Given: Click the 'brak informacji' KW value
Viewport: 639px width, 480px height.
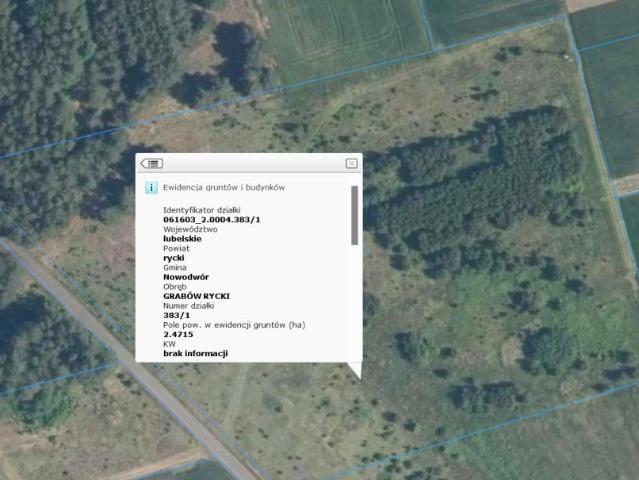Looking at the screenshot, I should [x=195, y=354].
